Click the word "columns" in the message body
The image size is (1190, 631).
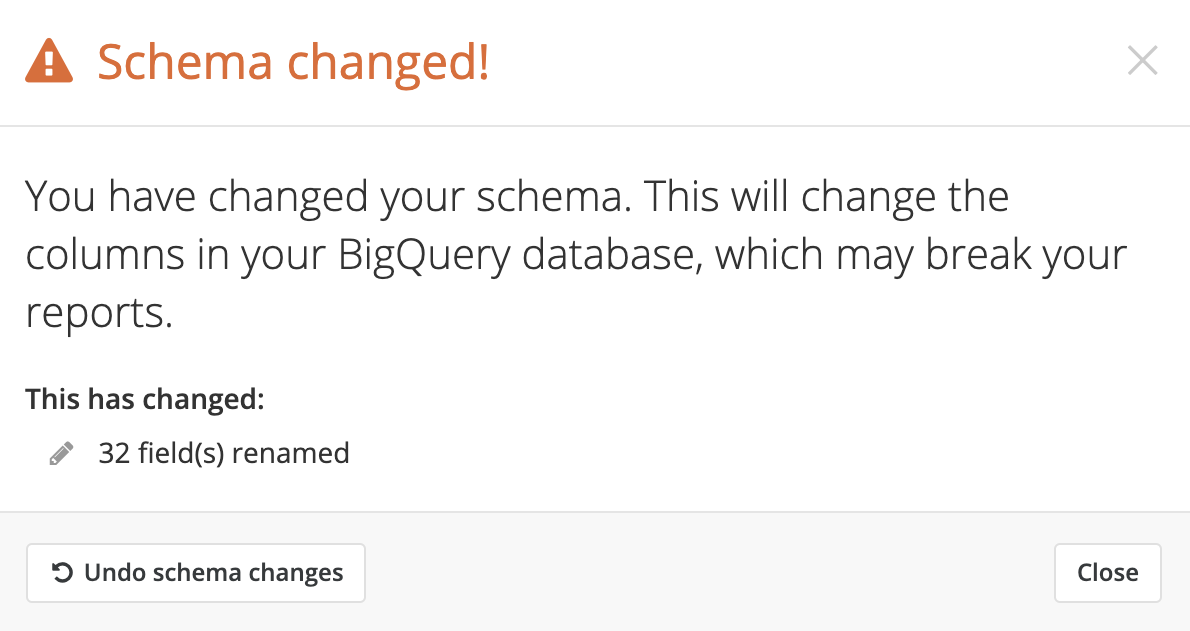point(105,255)
